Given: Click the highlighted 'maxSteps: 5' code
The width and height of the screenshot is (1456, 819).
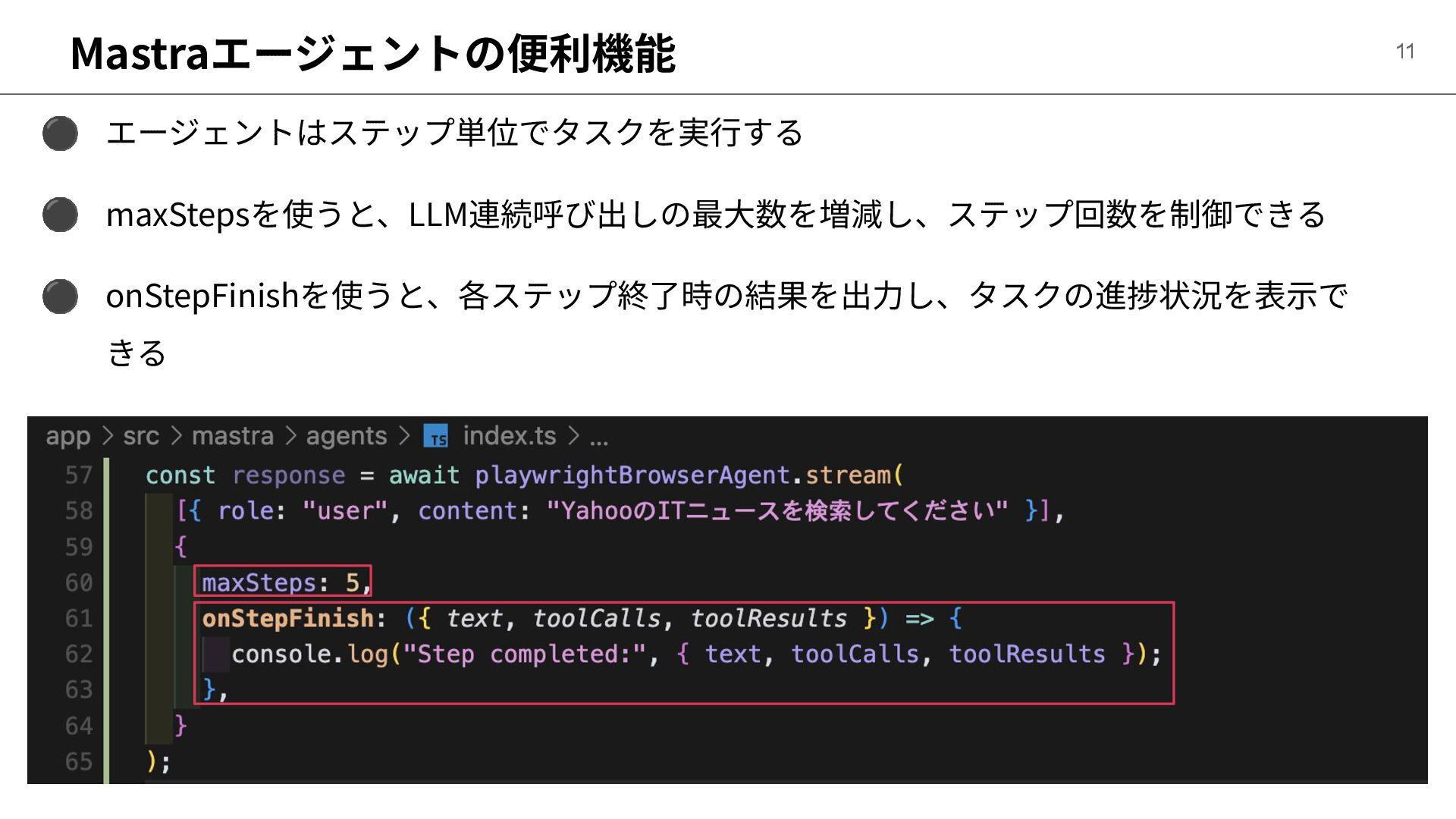Looking at the screenshot, I should pos(282,582).
